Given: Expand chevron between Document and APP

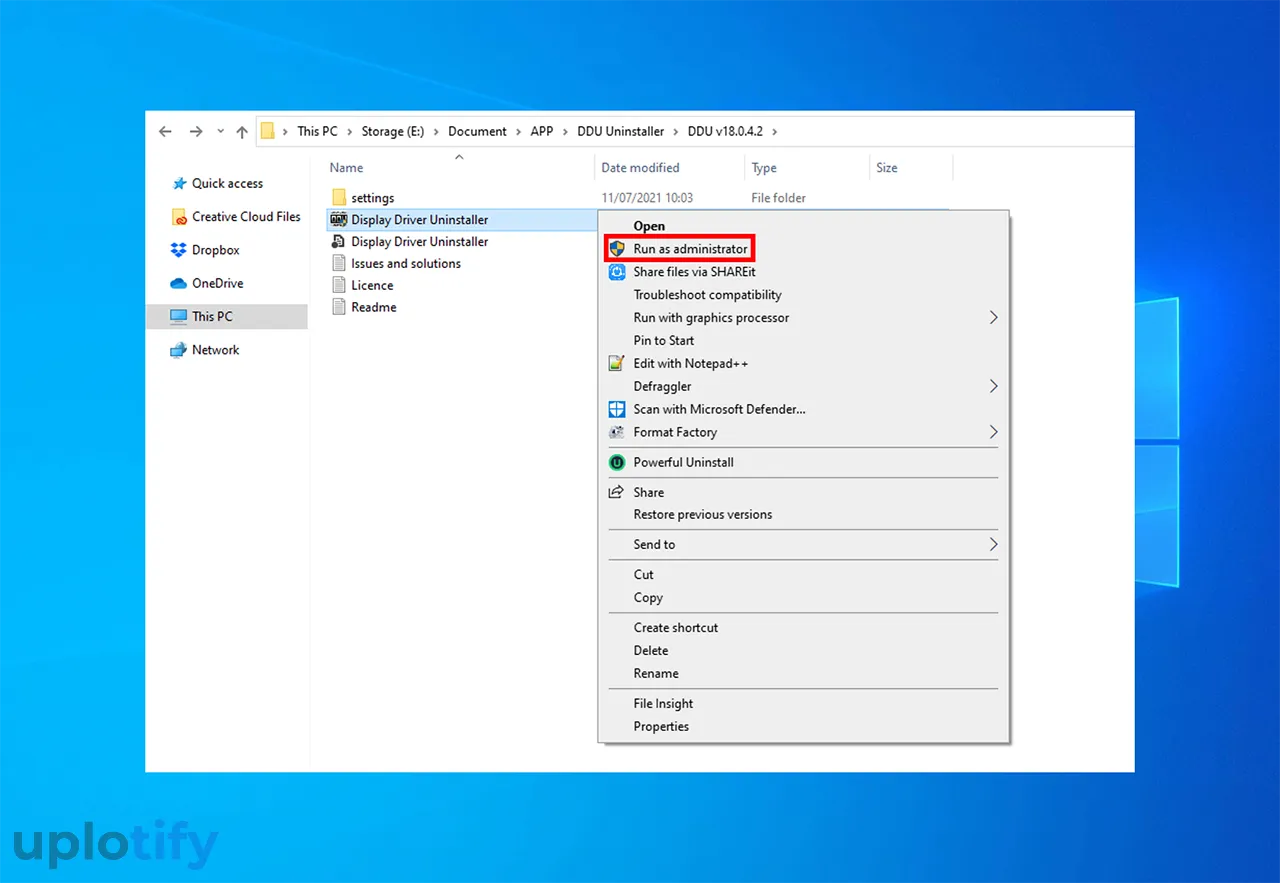Looking at the screenshot, I should [519, 131].
